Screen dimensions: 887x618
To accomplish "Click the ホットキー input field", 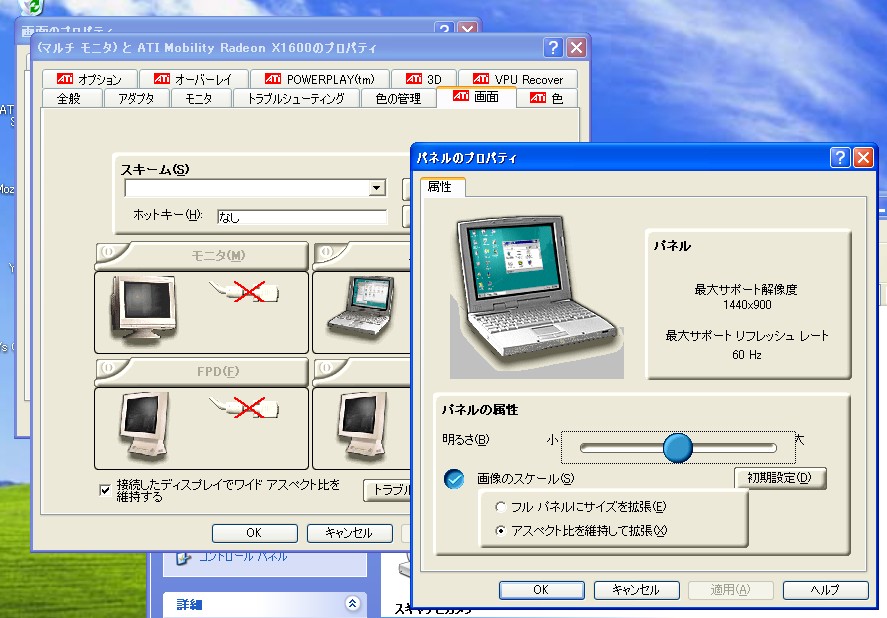I will click(302, 217).
